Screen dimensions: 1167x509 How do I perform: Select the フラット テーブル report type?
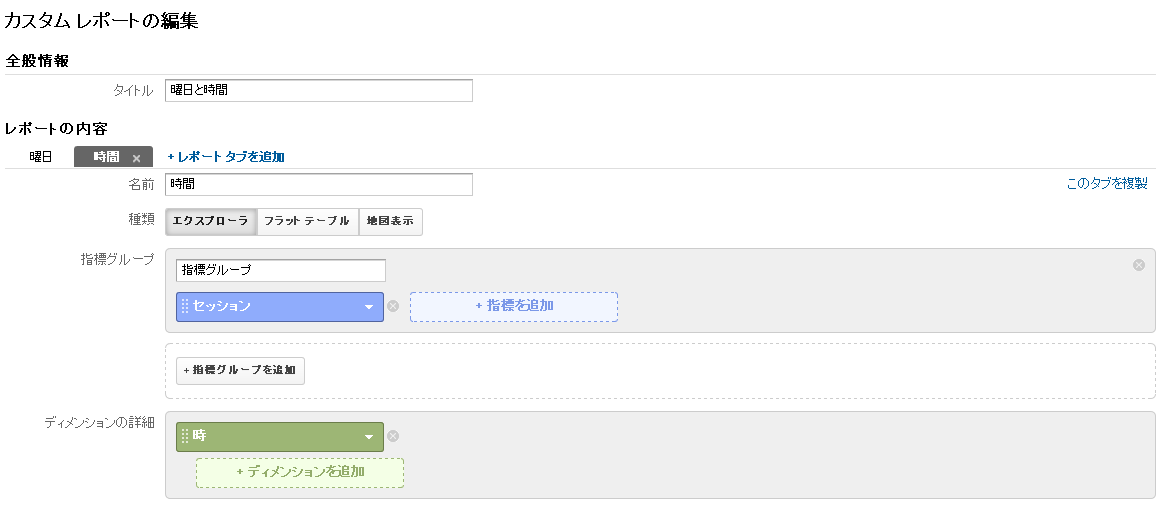(307, 222)
